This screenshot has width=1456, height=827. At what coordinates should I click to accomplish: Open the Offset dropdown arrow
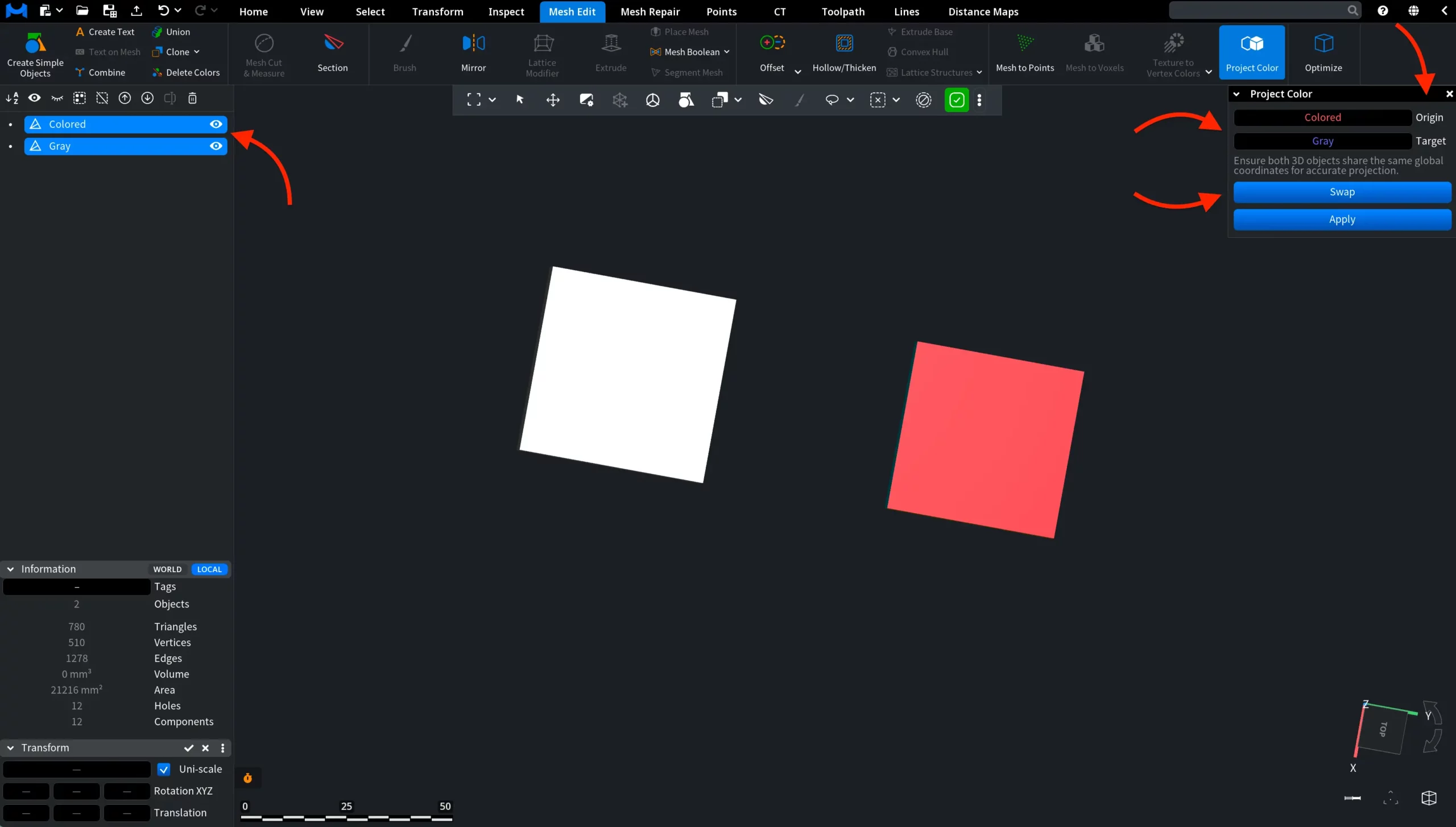[798, 72]
